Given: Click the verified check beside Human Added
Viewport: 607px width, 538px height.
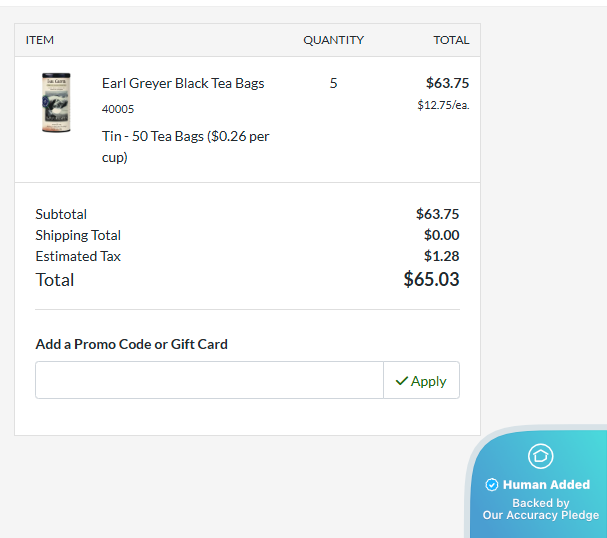Looking at the screenshot, I should click(x=492, y=485).
